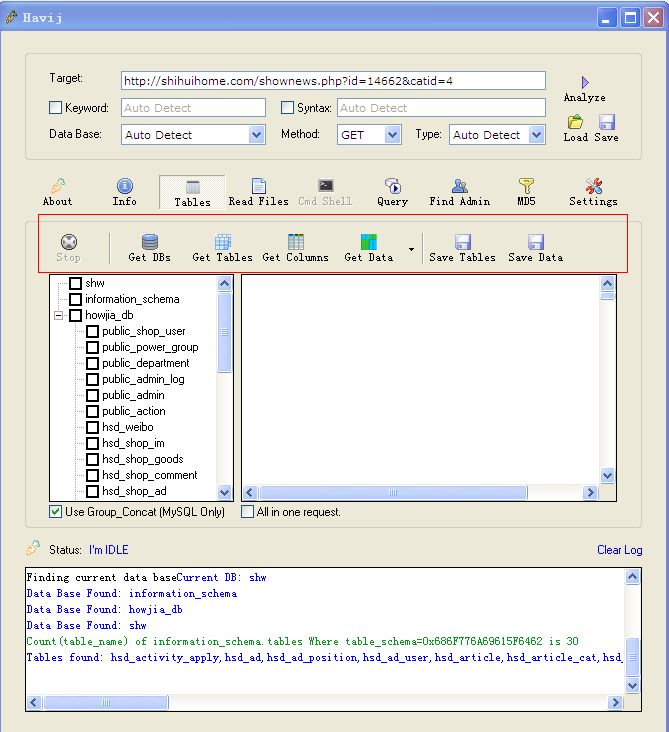Viewport: 669px width, 732px height.
Task: Click the log scroll right arrow
Action: coord(615,702)
